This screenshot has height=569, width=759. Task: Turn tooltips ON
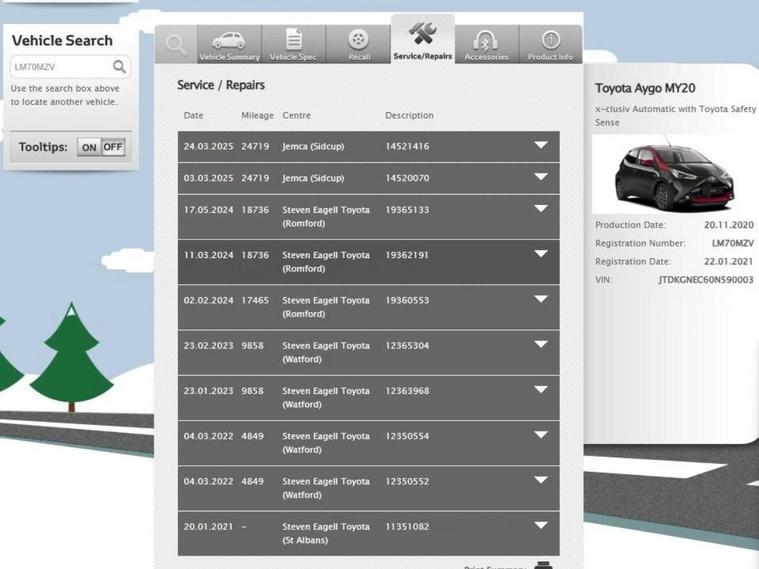89,147
